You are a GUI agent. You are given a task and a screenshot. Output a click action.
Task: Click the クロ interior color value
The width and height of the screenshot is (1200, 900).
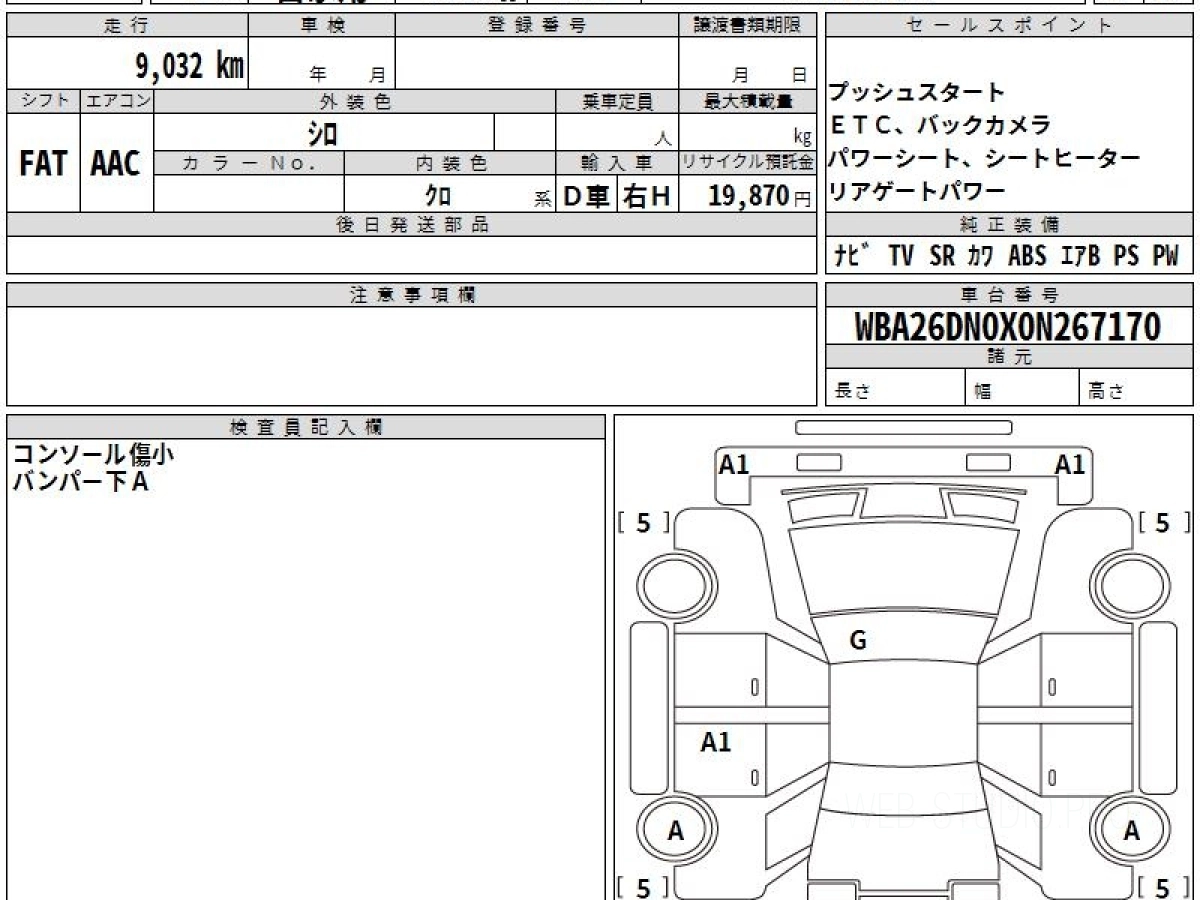[x=438, y=195]
